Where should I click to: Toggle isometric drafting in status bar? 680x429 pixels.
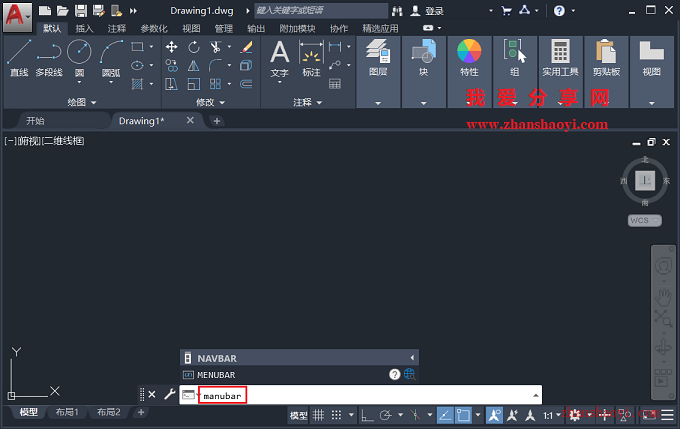pyautogui.click(x=415, y=415)
